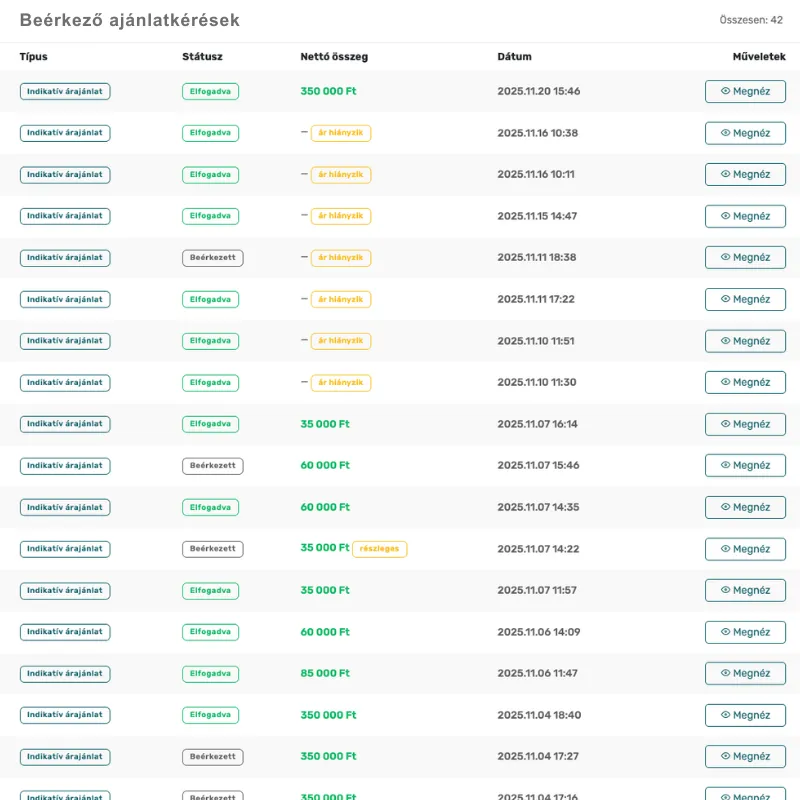Viewport: 800px width, 800px height.
Task: Click the eye icon in the 2025.11.16 10:38 row
Action: [725, 133]
